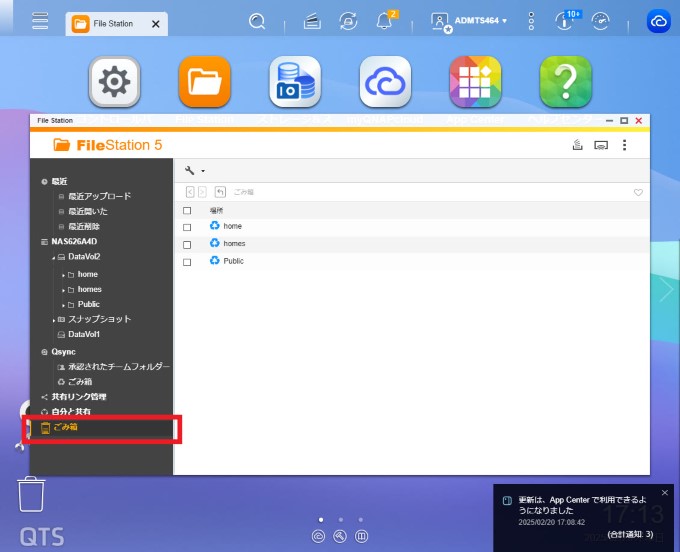Check the checkbox for home row
This screenshot has height=552, width=680.
click(187, 227)
